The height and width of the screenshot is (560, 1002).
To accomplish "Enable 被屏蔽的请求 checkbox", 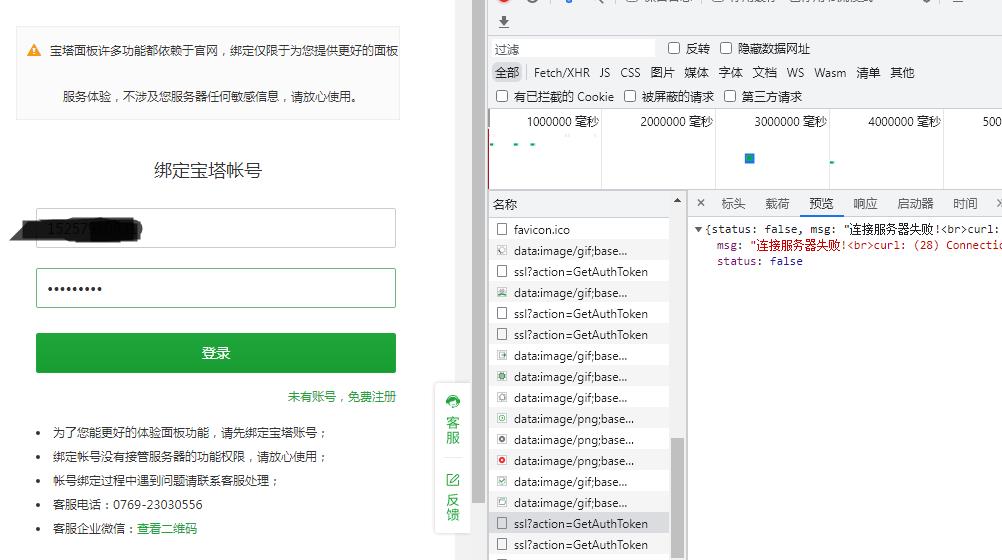I will click(x=630, y=96).
